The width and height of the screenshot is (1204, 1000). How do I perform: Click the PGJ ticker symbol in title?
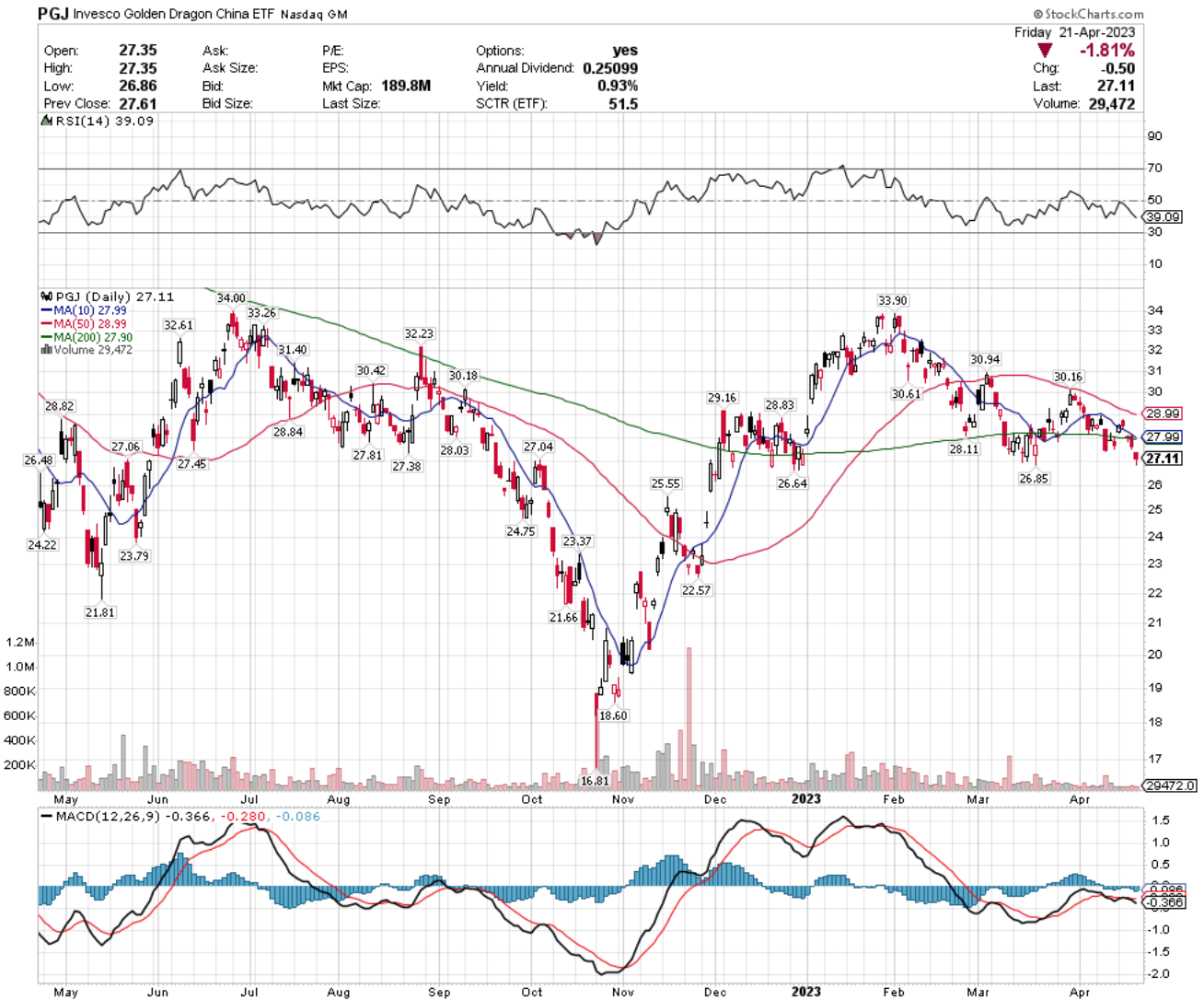pos(52,14)
